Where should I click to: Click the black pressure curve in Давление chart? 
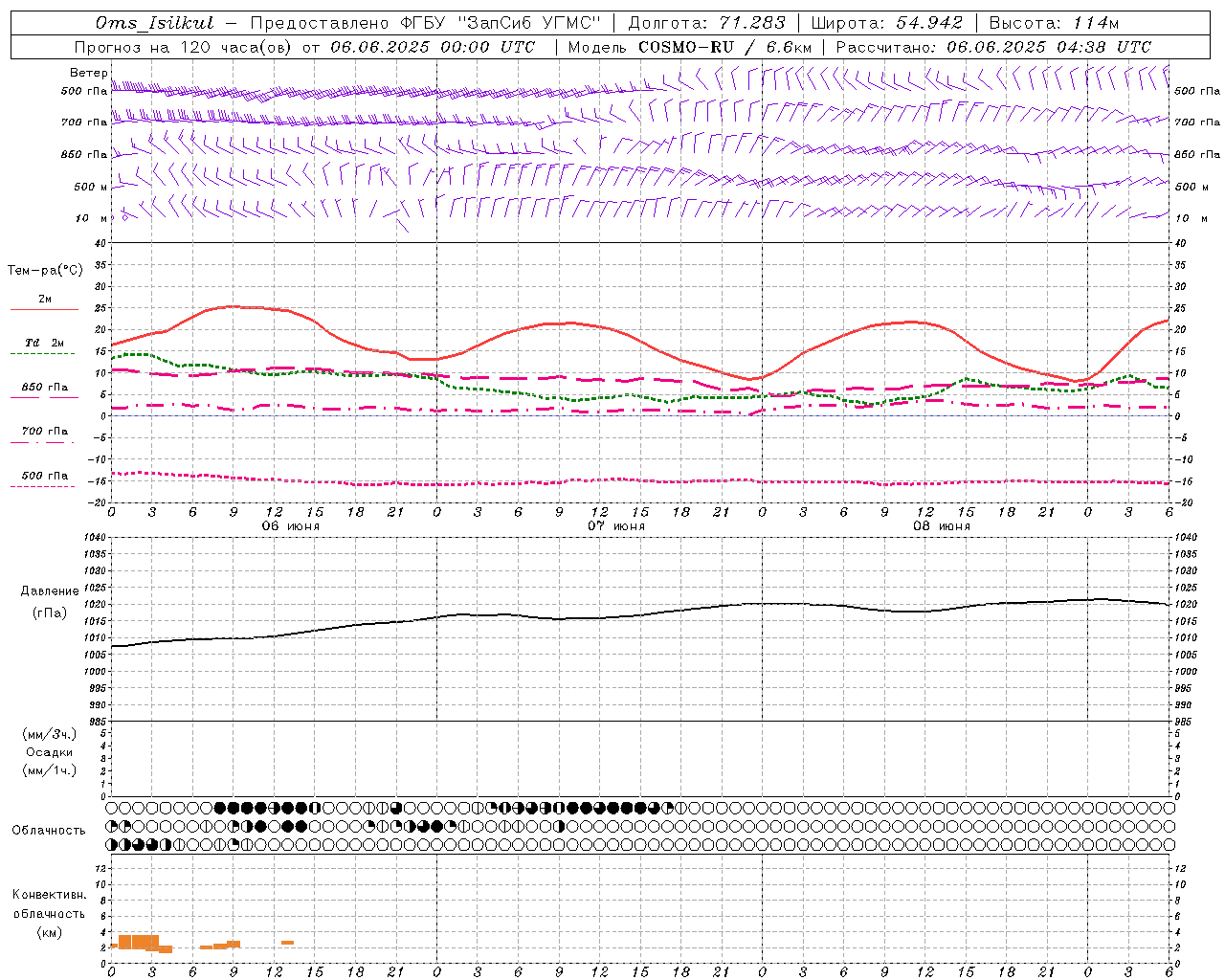(639, 615)
